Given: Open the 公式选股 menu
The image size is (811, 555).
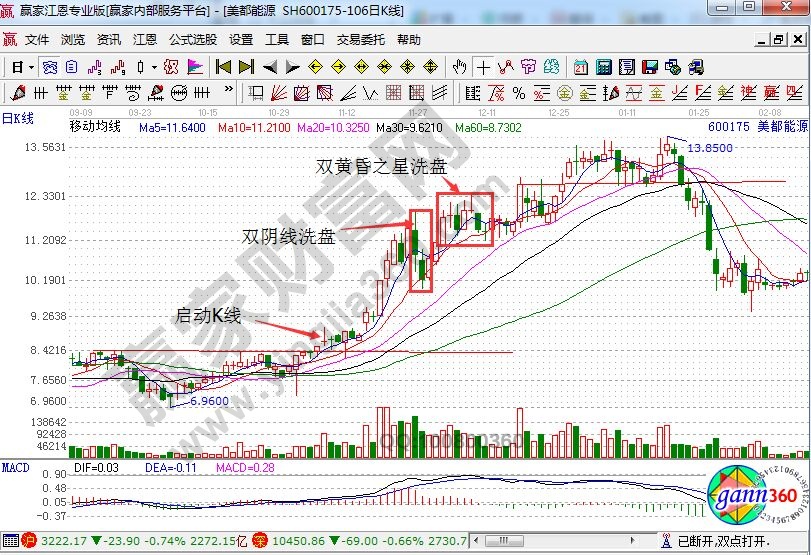Looking at the screenshot, I should click(x=192, y=40).
